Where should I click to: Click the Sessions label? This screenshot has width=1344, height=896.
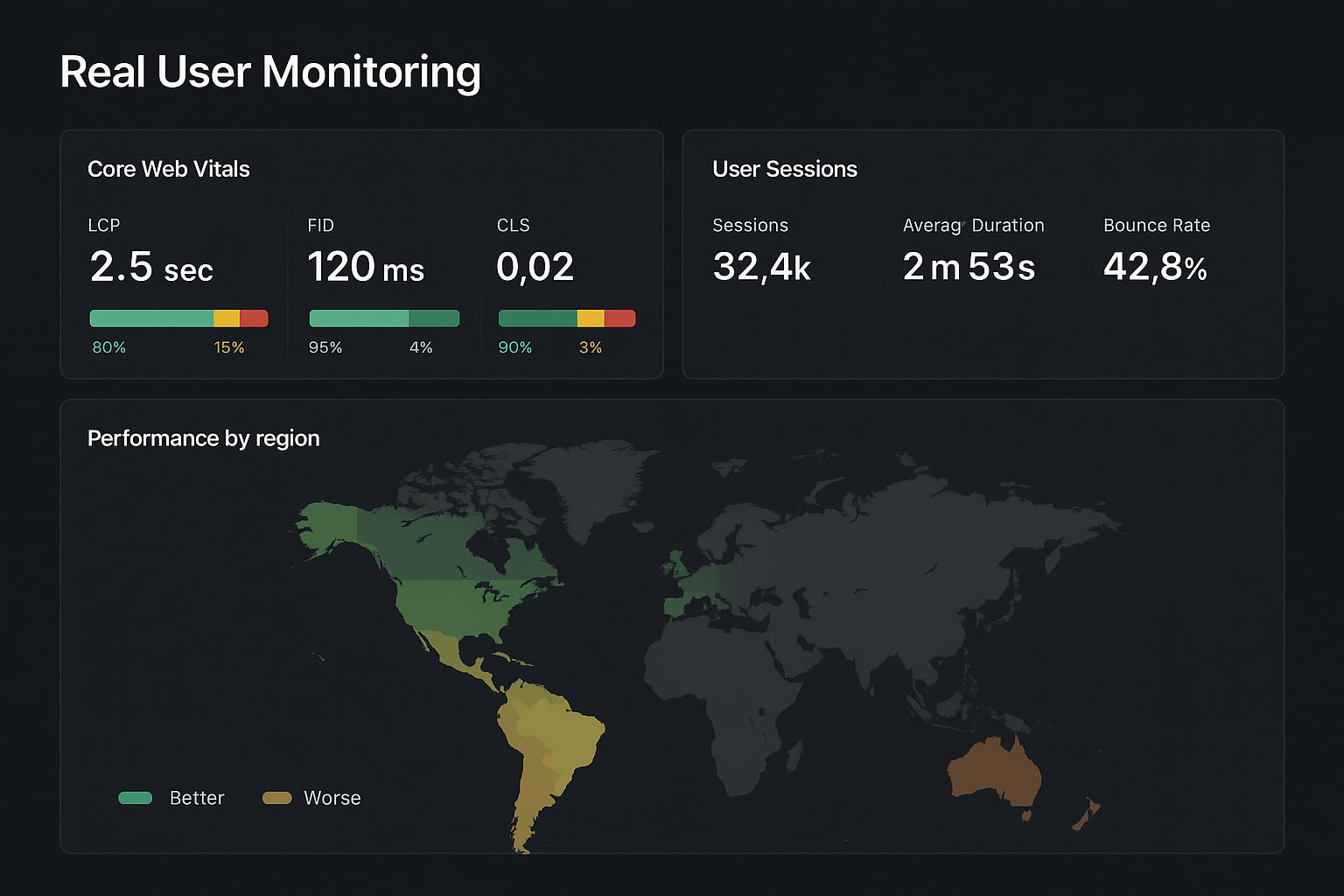pos(751,225)
